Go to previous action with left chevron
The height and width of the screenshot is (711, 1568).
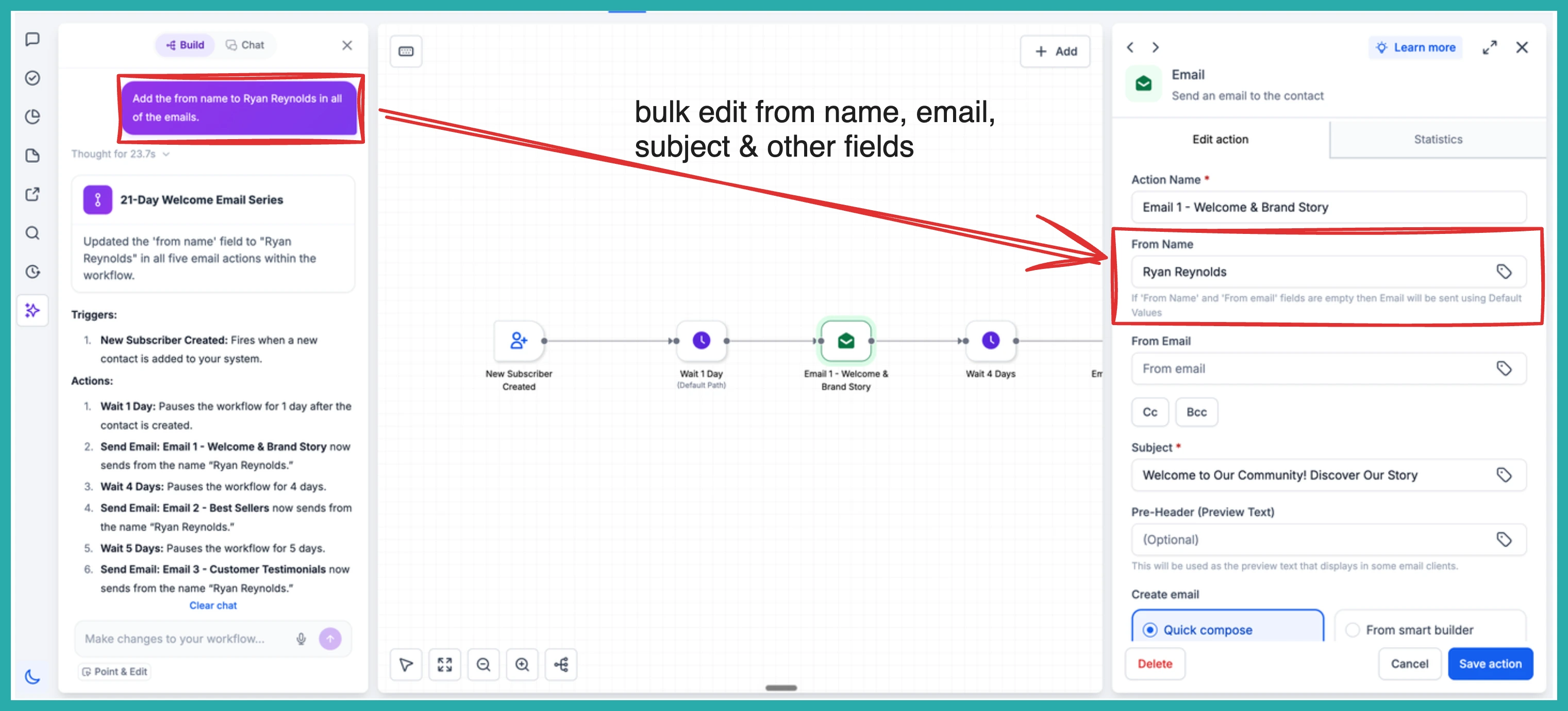click(1130, 47)
